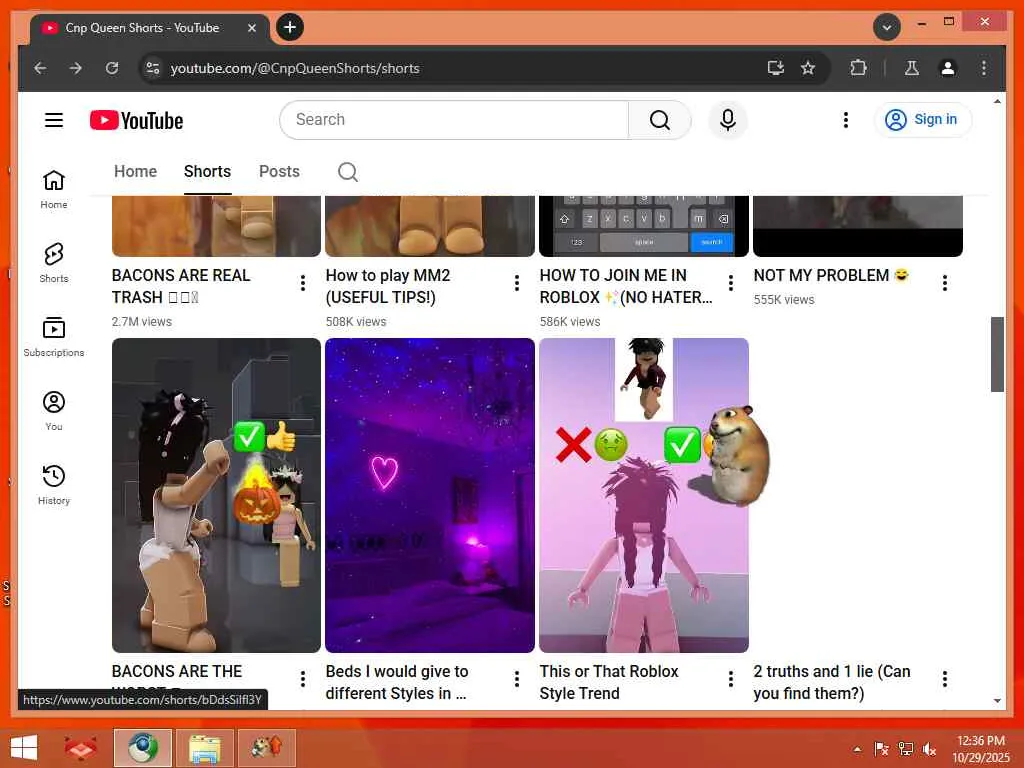This screenshot has width=1024, height=768.
Task: Click the address bar URL
Action: 295,69
